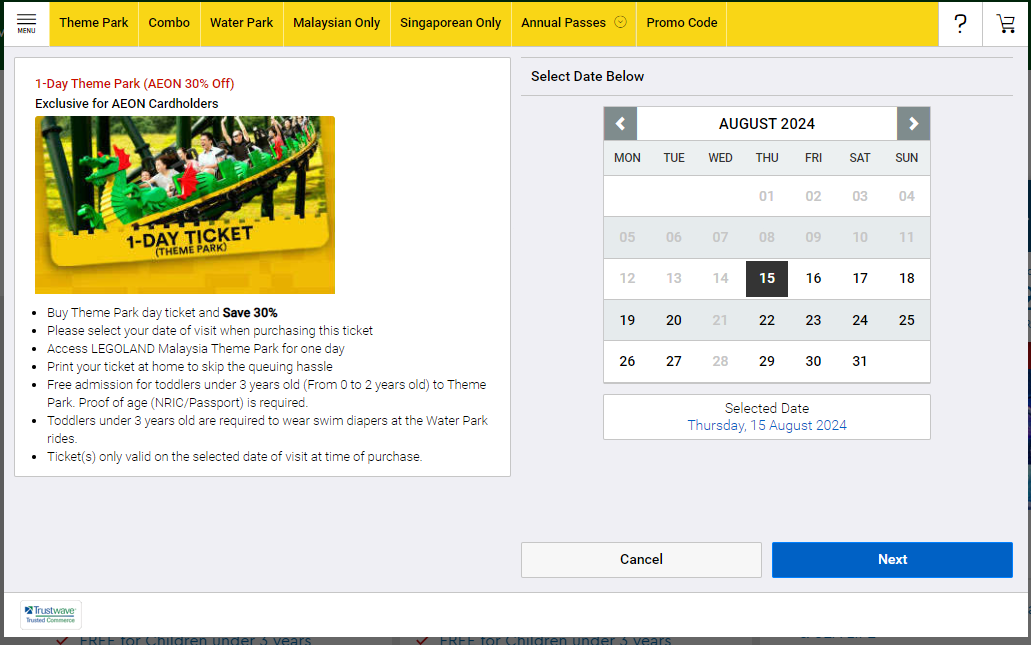This screenshot has width=1031, height=645.
Task: Click the Cancel button
Action: click(641, 560)
